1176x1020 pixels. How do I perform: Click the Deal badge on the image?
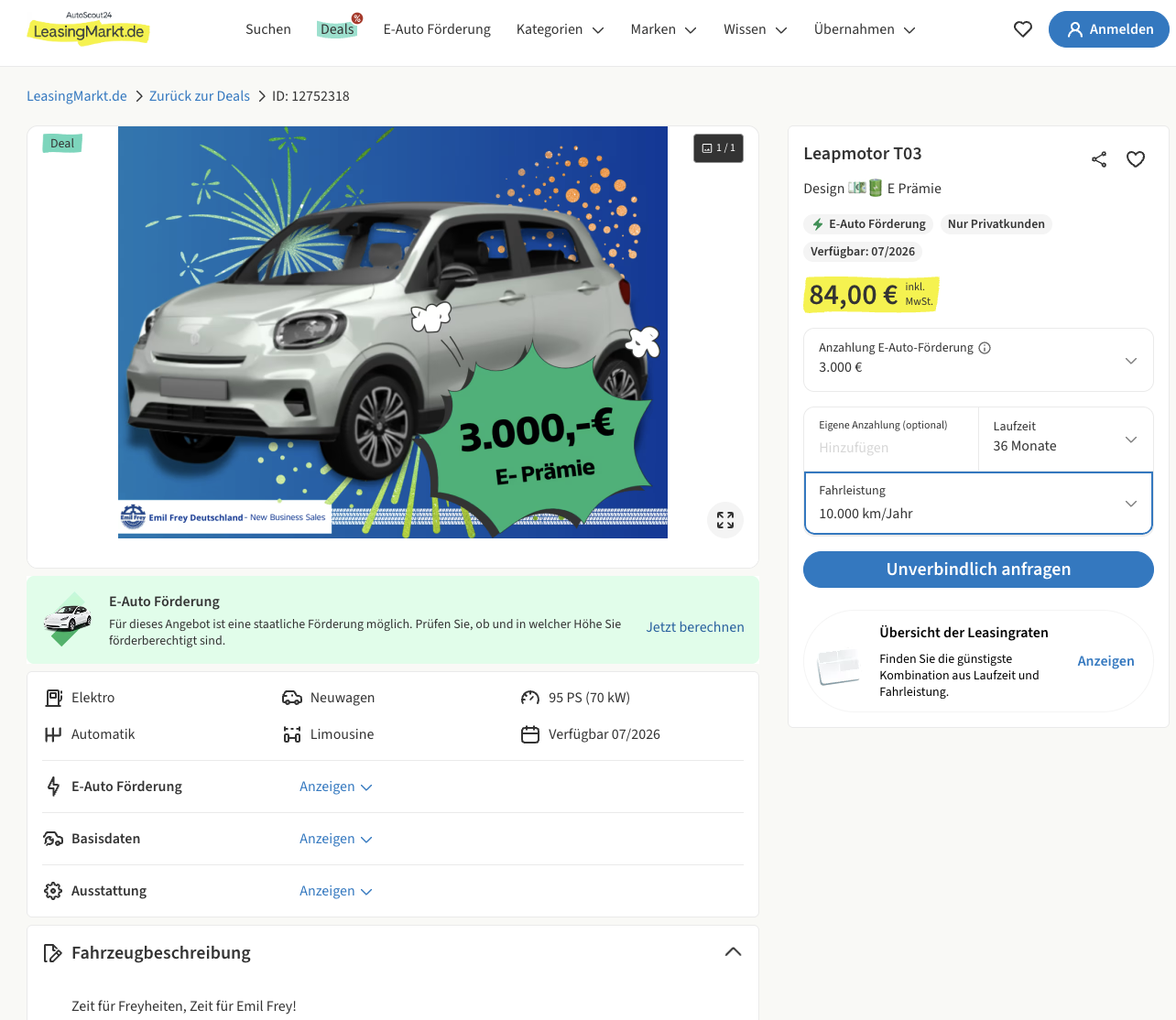(x=62, y=144)
